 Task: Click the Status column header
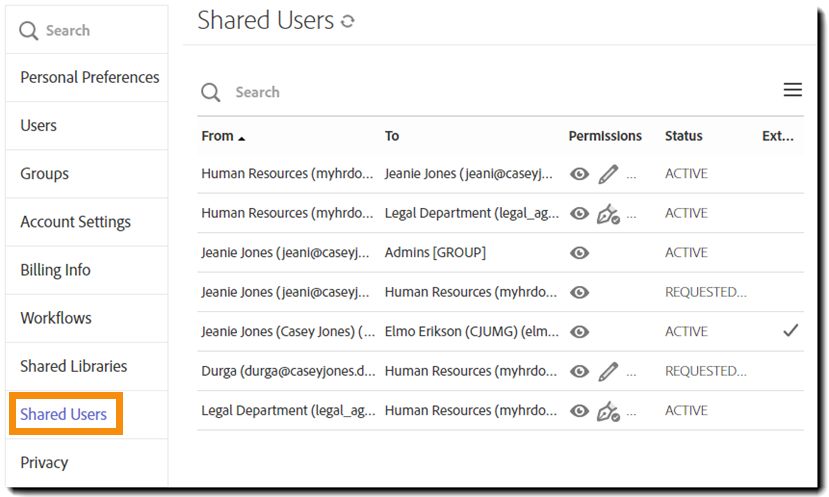coord(683,136)
